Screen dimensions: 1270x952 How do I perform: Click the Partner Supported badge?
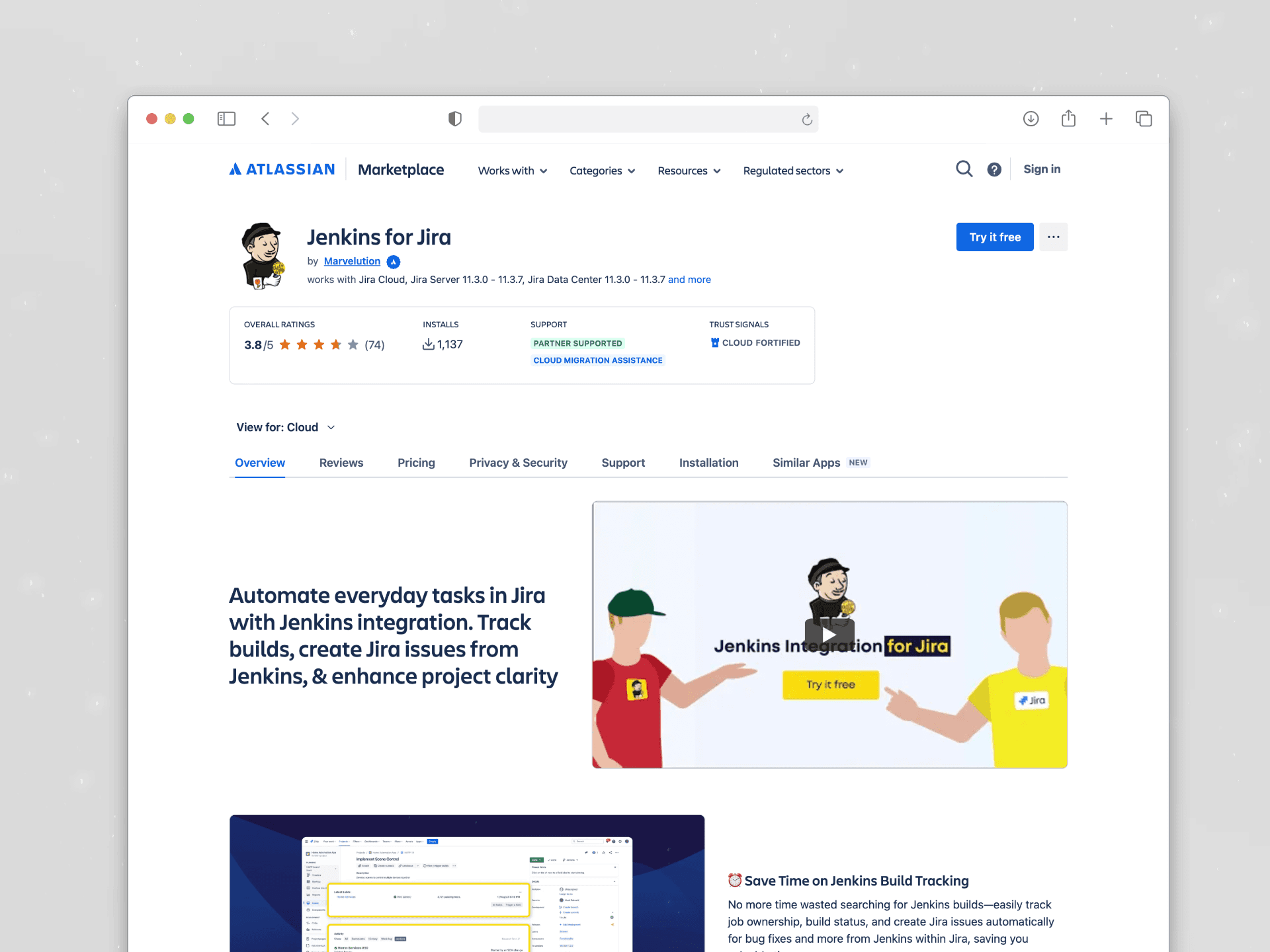(577, 343)
